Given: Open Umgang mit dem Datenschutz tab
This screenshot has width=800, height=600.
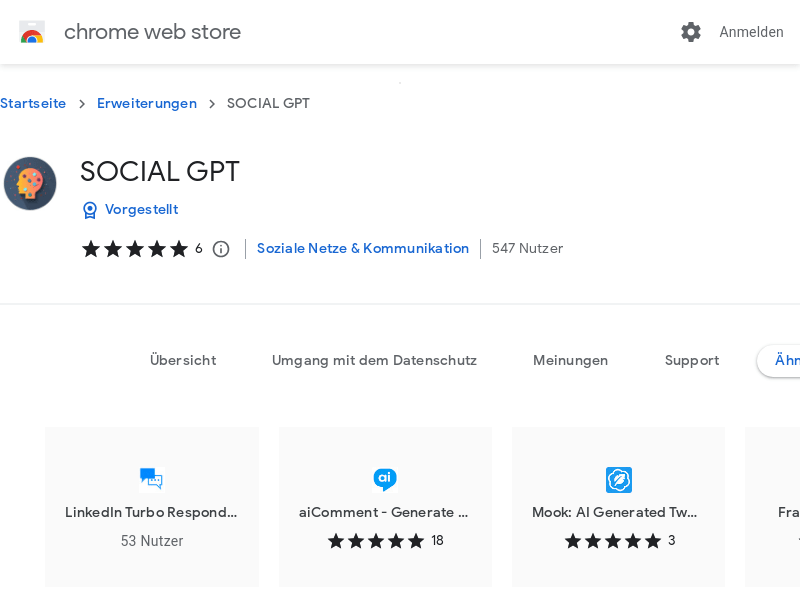Looking at the screenshot, I should (x=374, y=360).
